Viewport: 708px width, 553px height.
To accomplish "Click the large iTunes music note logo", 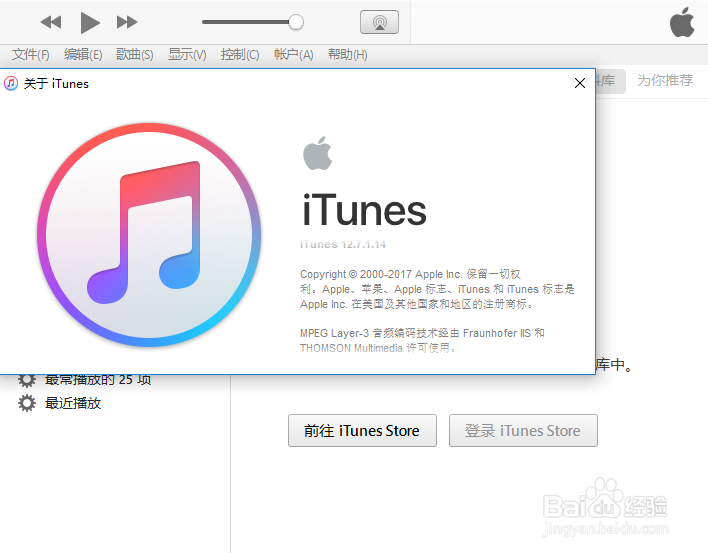I will point(149,235).
